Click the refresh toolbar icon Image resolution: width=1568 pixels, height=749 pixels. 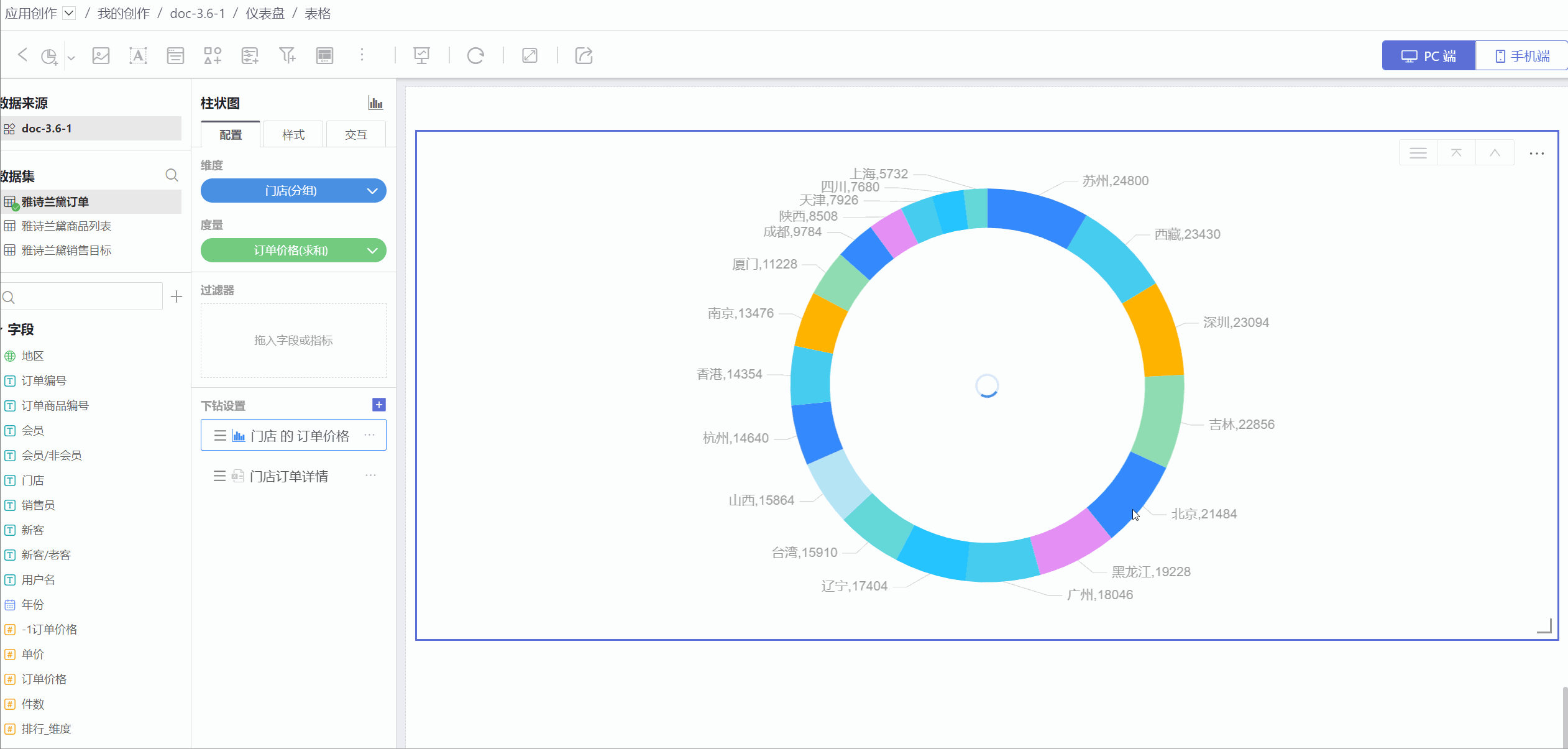pos(475,55)
